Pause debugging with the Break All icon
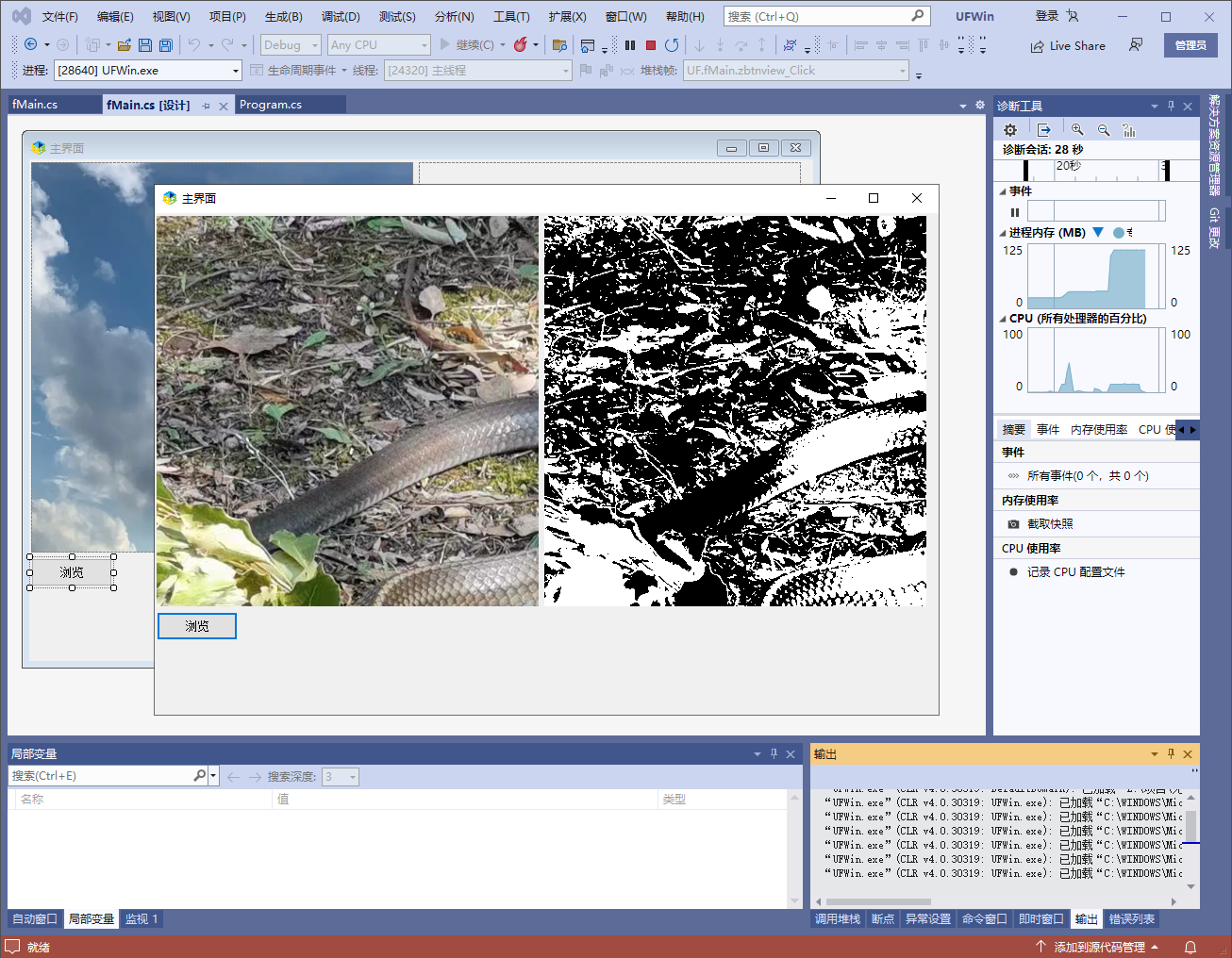Screen dimensions: 1232x958 630,45
